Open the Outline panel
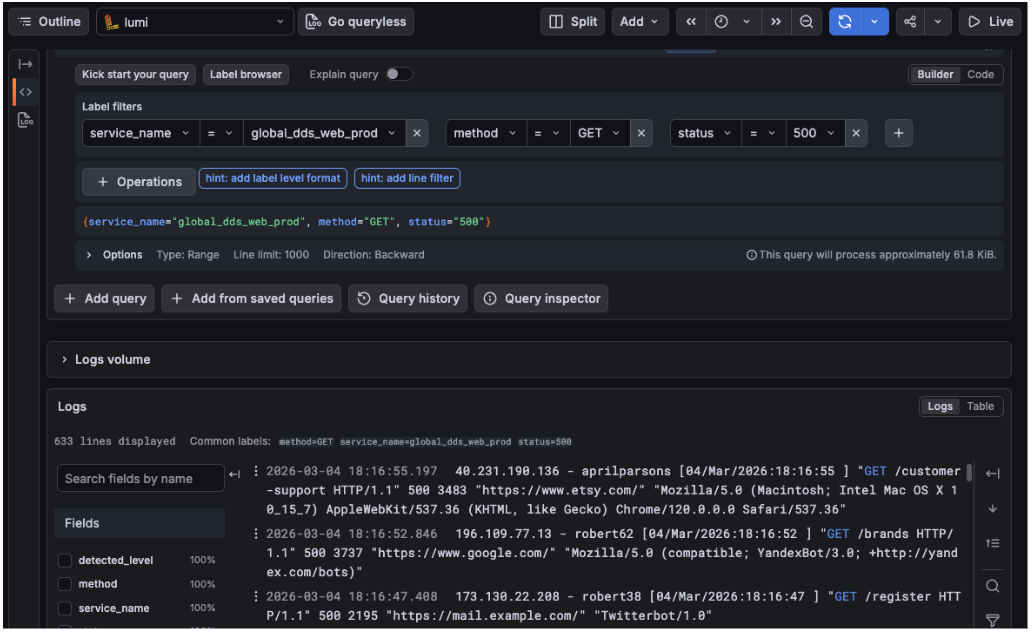 pyautogui.click(x=49, y=22)
